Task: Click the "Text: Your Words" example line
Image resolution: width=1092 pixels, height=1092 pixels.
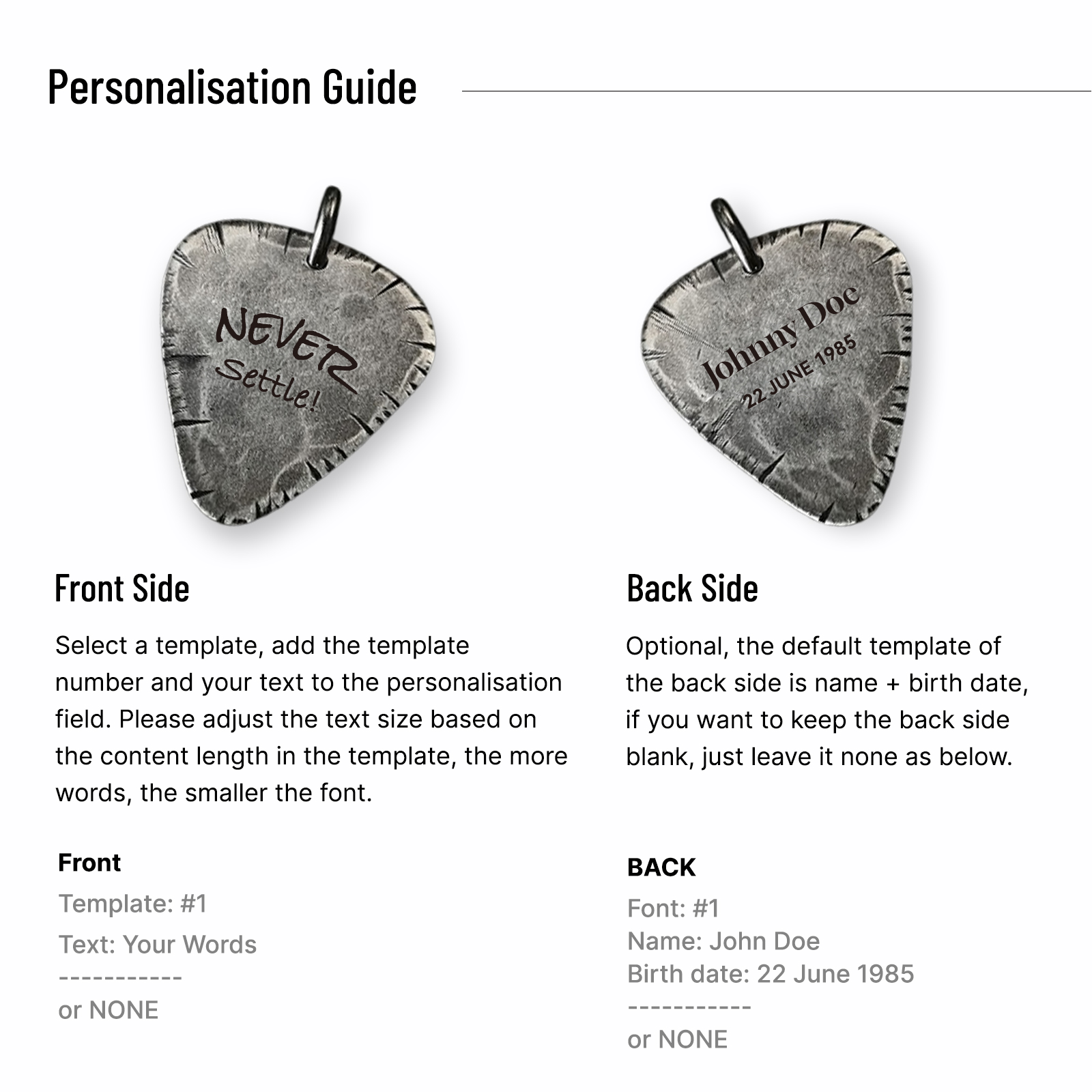Action: click(158, 945)
